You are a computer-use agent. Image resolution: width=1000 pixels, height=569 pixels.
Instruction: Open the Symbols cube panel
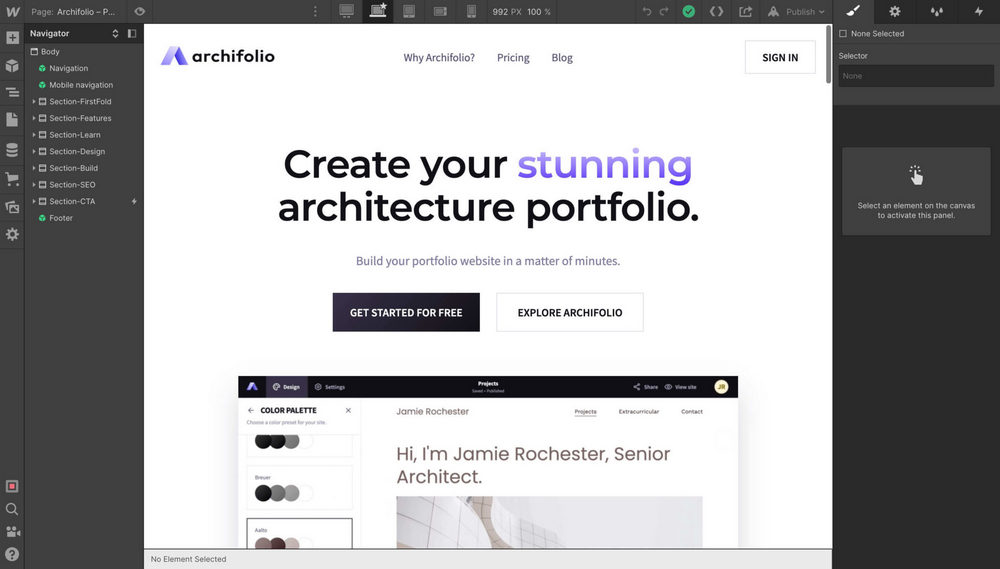pos(12,65)
